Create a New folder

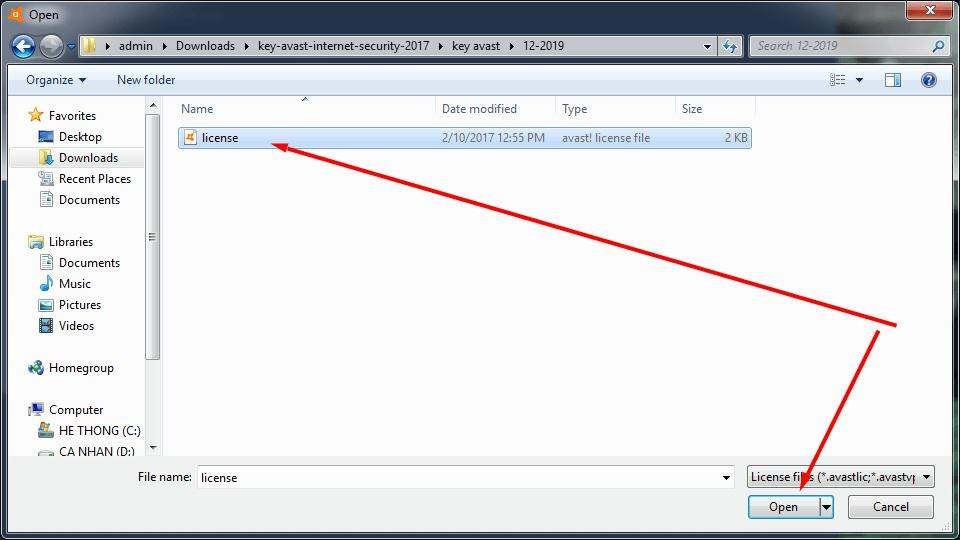point(146,80)
